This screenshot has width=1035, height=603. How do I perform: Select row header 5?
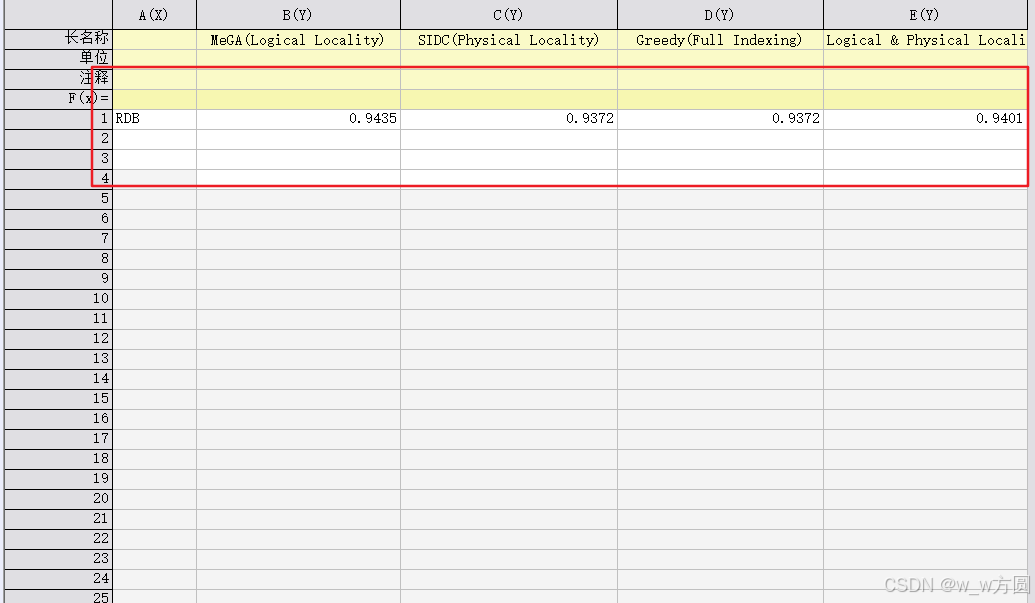click(58, 199)
